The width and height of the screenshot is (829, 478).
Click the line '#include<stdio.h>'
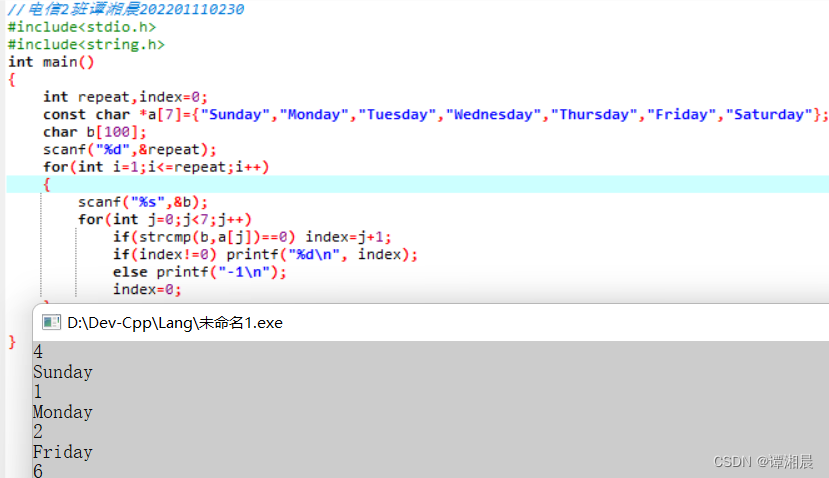[x=82, y=27]
